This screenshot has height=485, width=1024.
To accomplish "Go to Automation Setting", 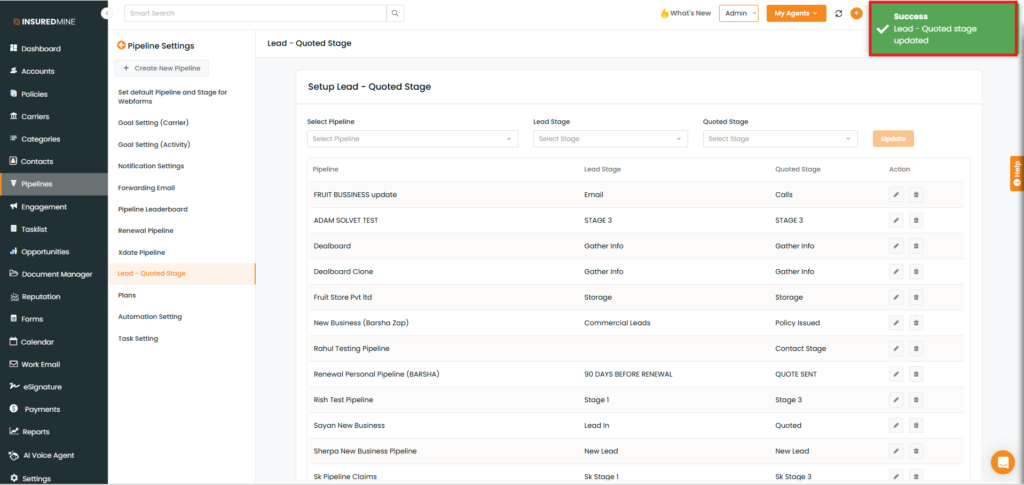I will (x=150, y=317).
